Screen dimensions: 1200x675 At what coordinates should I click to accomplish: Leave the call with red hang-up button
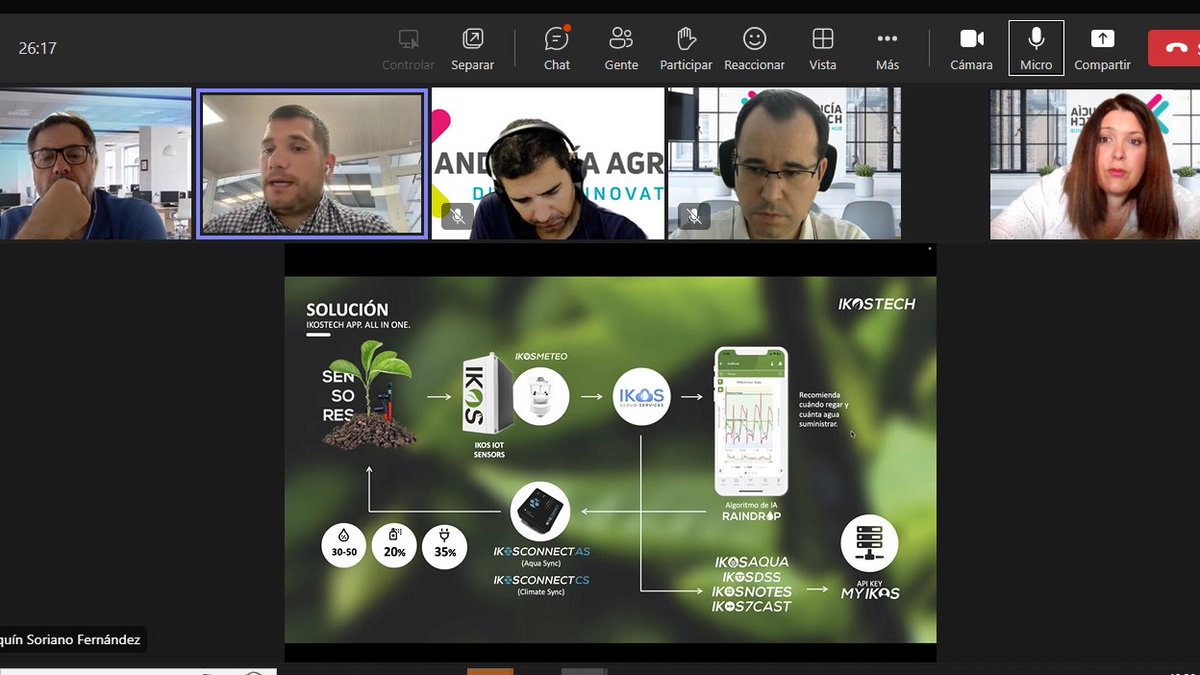(1174, 48)
